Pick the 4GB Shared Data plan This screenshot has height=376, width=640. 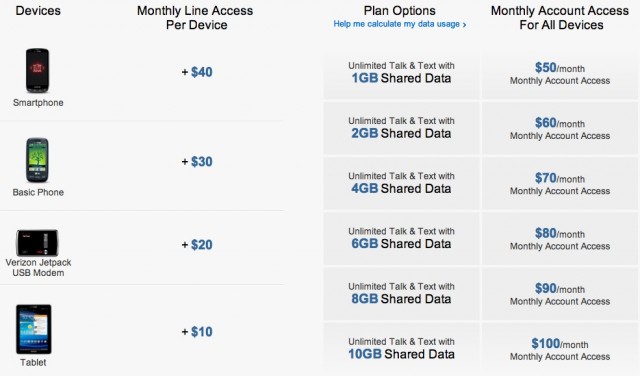coord(401,183)
